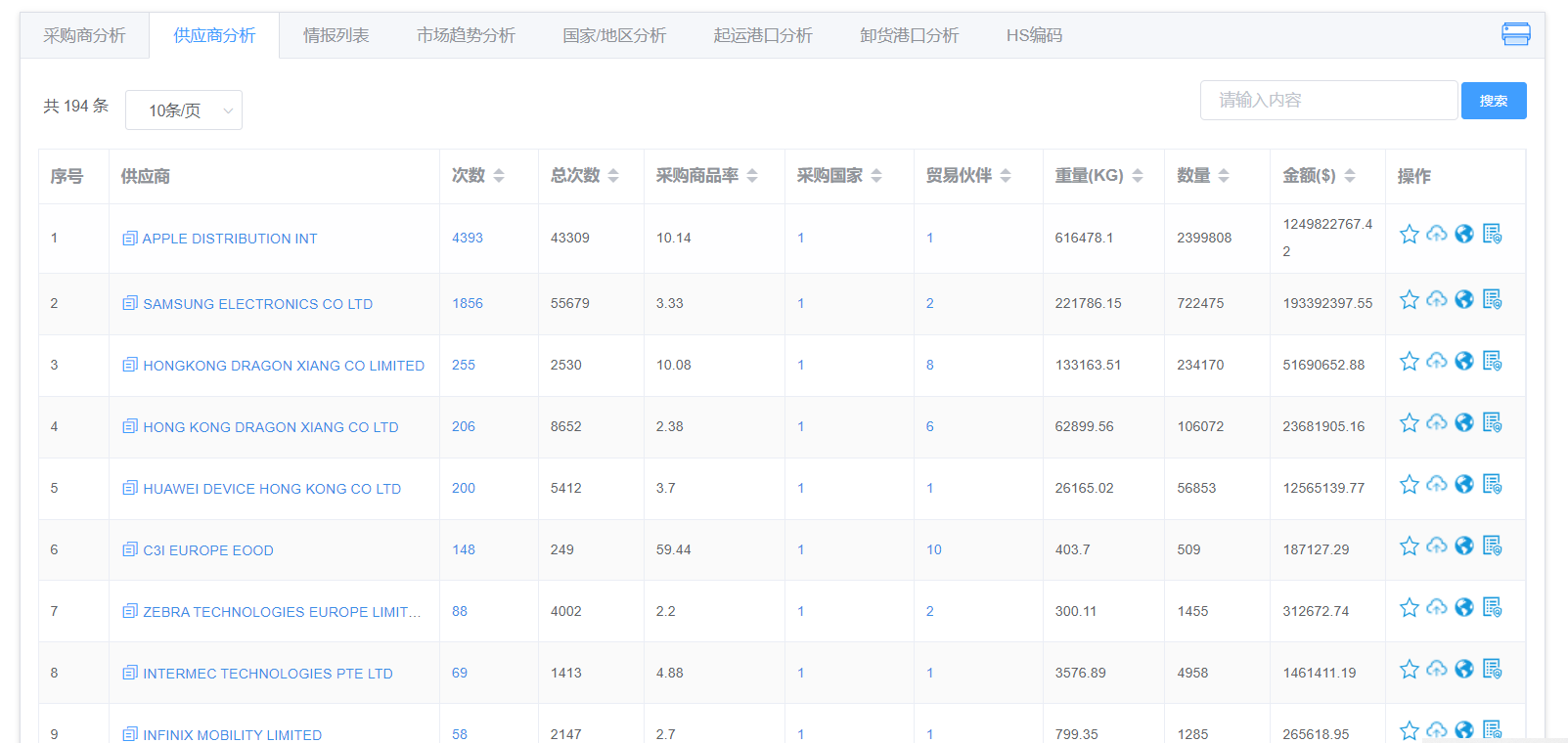Click trade partner count 8 for HONGKONG DRAGON XIANG

coord(929,365)
